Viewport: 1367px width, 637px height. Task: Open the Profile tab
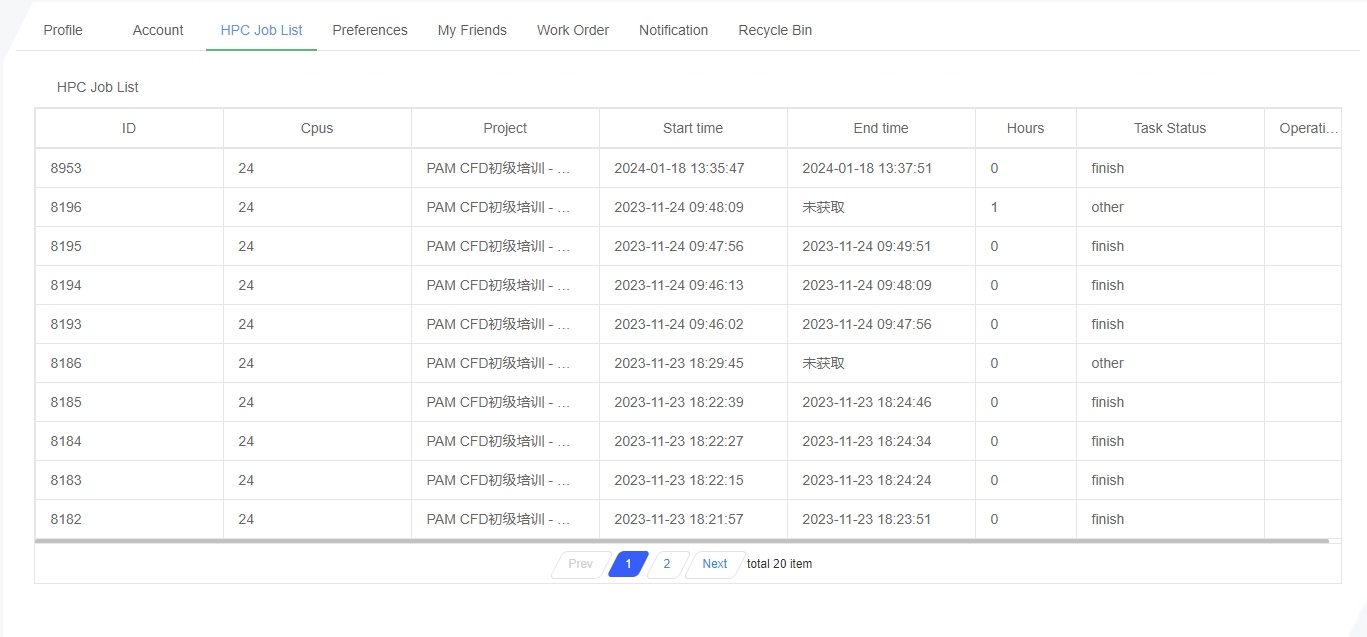(x=63, y=30)
